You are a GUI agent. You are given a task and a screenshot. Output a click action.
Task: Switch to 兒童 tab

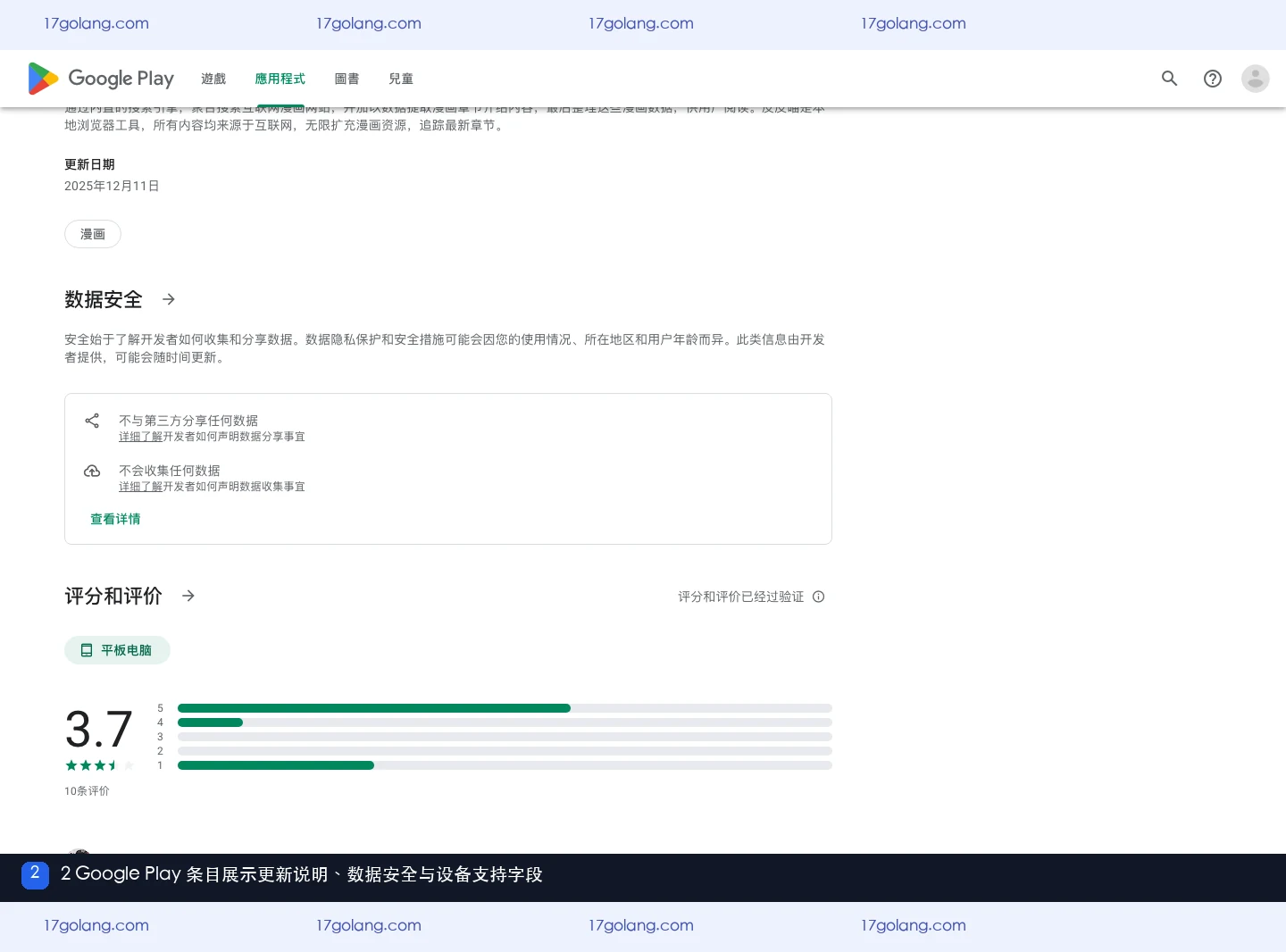[401, 79]
